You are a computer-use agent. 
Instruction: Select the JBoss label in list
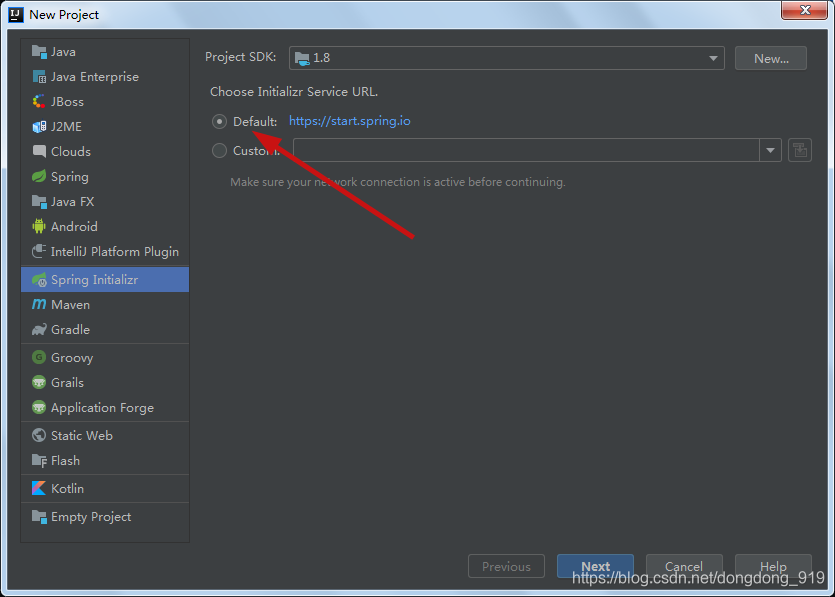[x=67, y=101]
